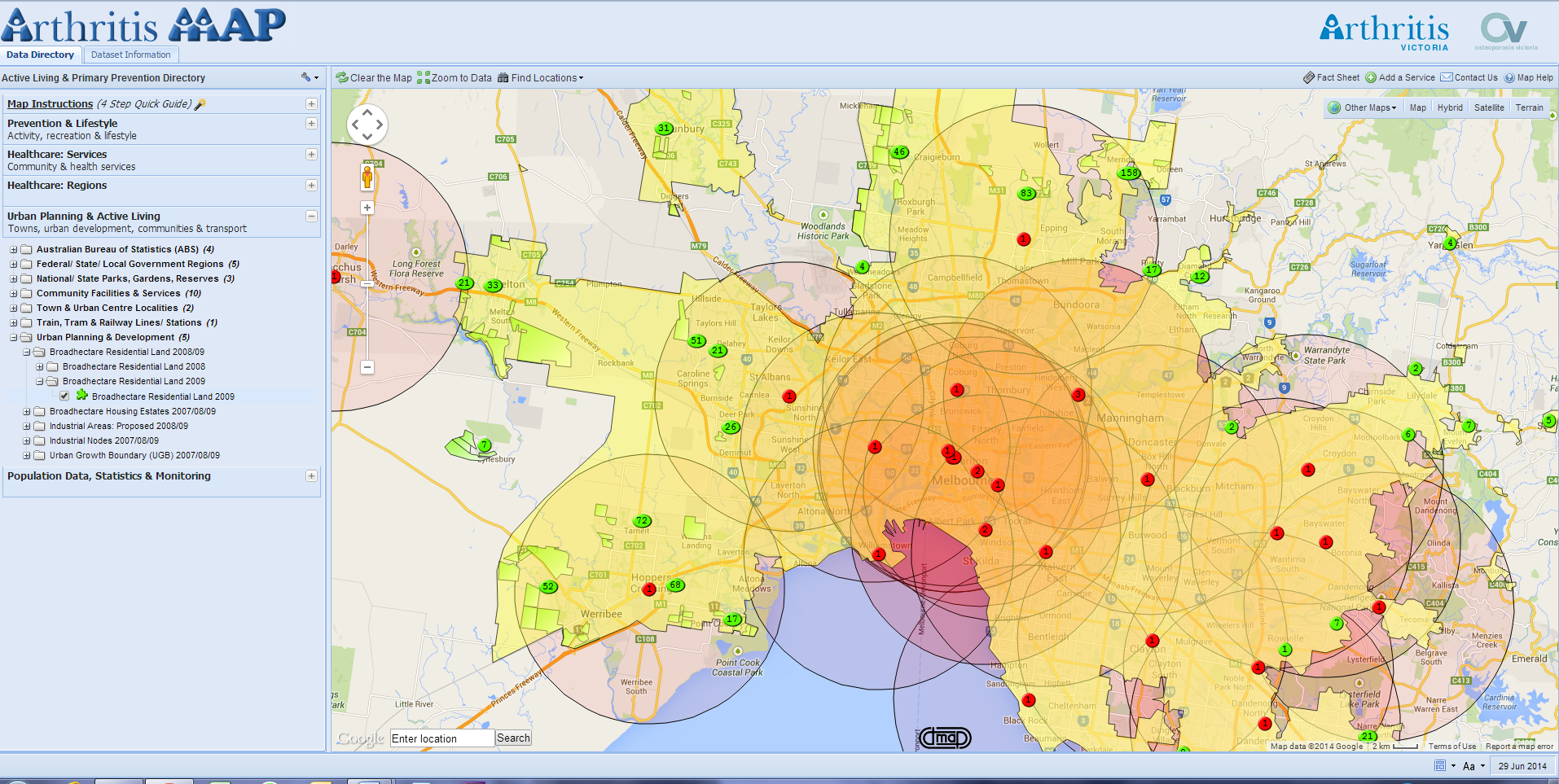1559x784 pixels.
Task: Click the Add a Service plus icon
Action: point(1371,77)
